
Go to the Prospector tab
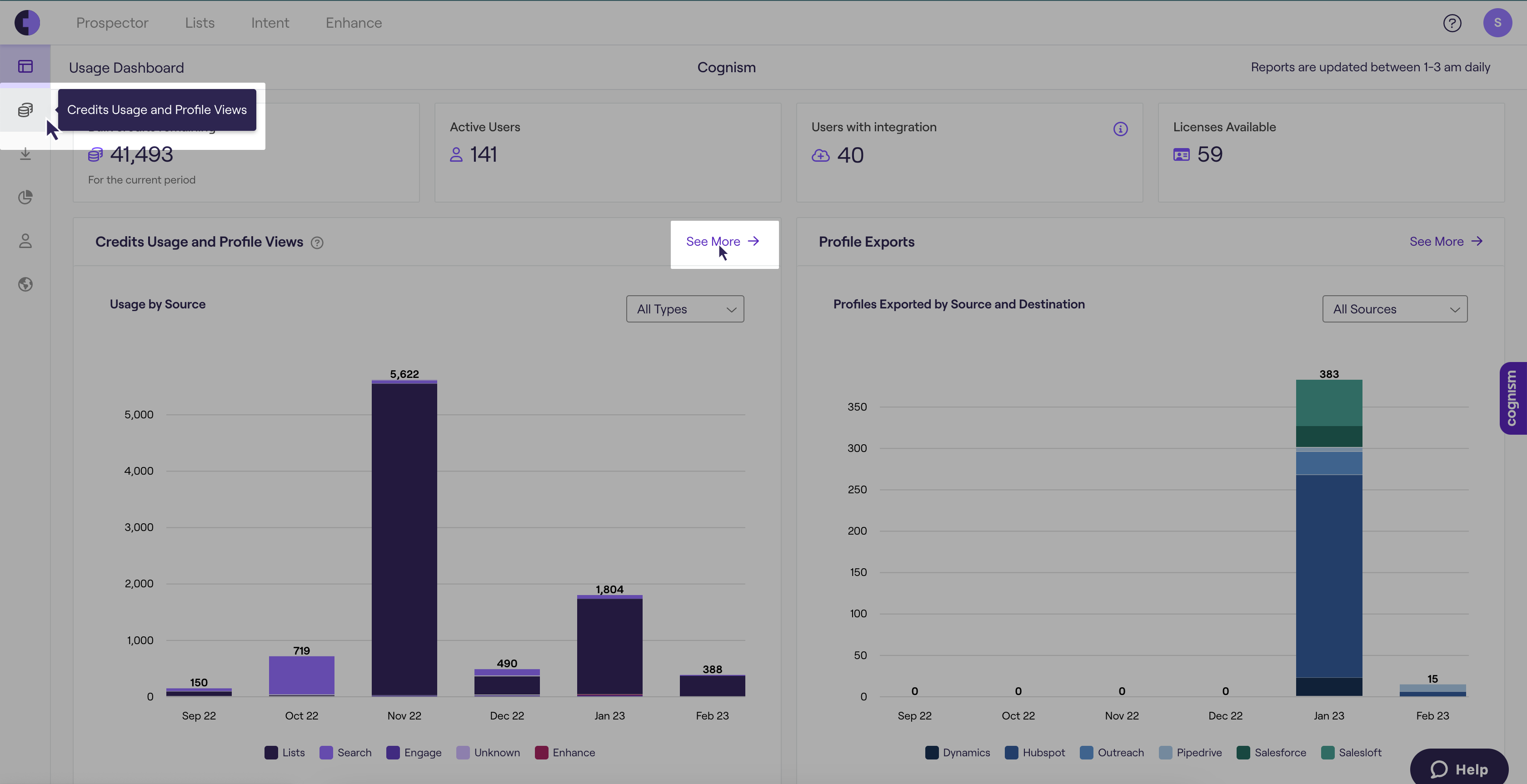tap(112, 23)
